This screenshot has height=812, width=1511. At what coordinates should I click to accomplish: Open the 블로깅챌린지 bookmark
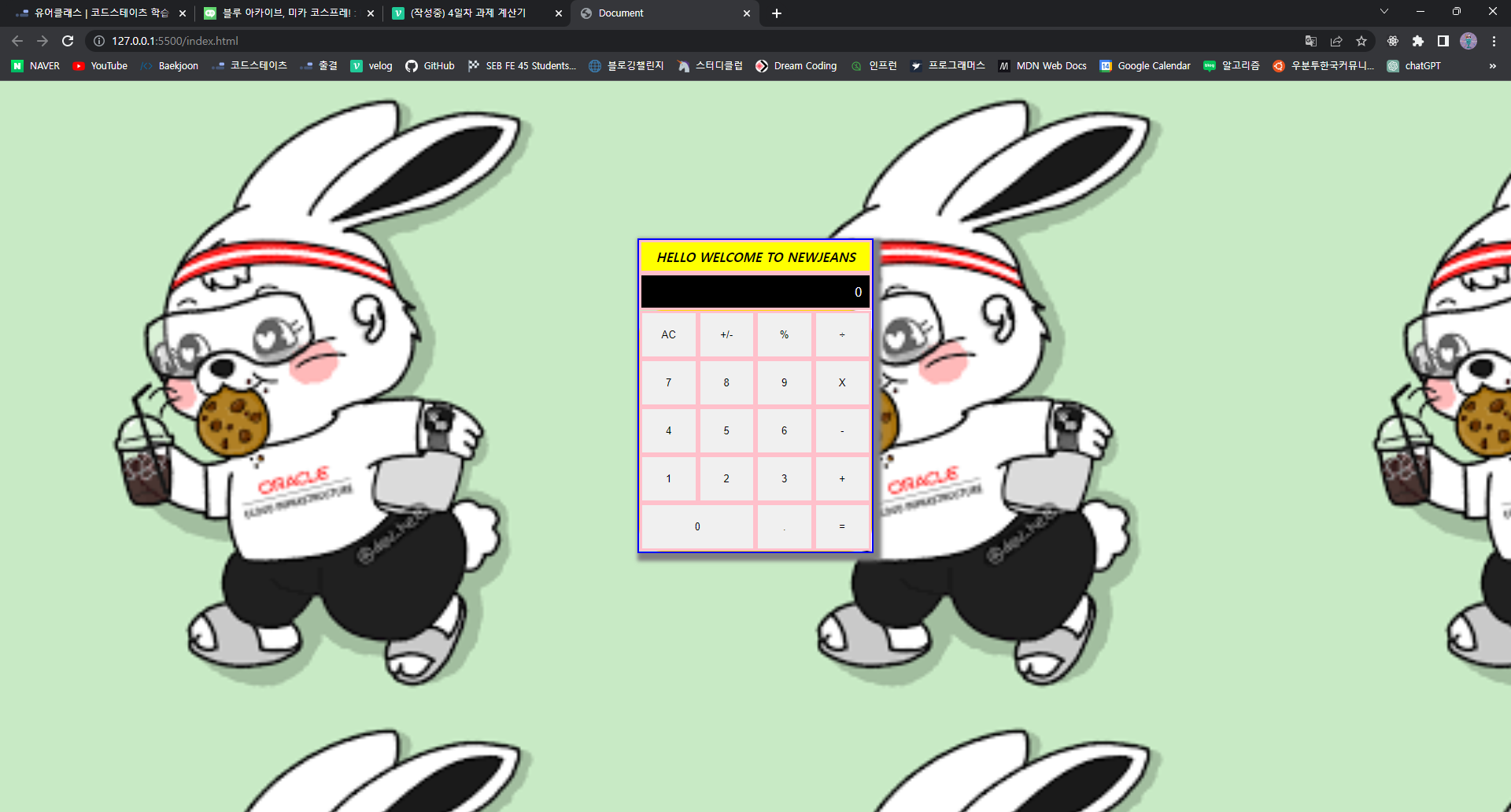626,66
